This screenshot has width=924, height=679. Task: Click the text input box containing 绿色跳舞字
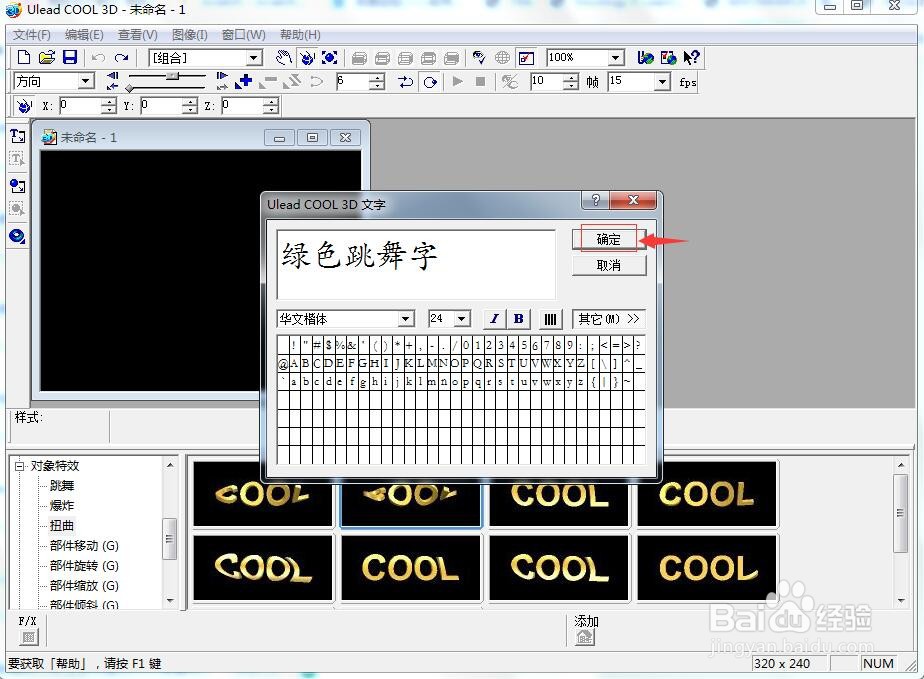click(x=416, y=264)
